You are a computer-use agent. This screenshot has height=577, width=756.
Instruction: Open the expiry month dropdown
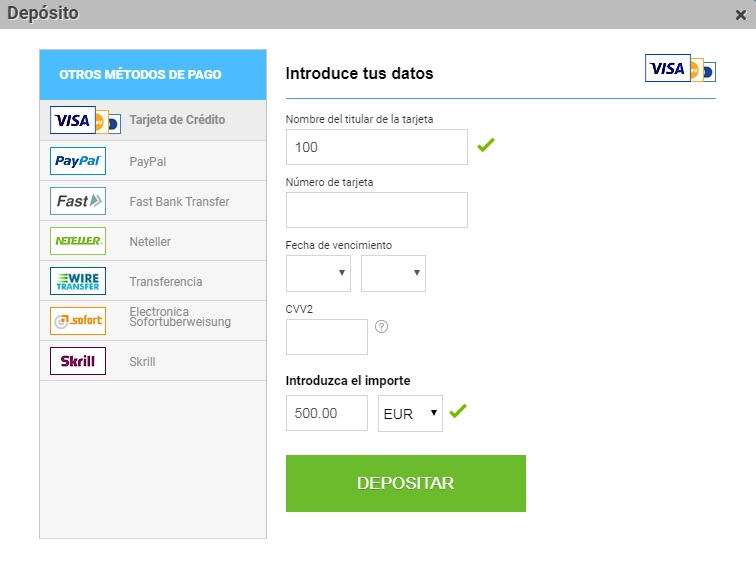[x=318, y=273]
